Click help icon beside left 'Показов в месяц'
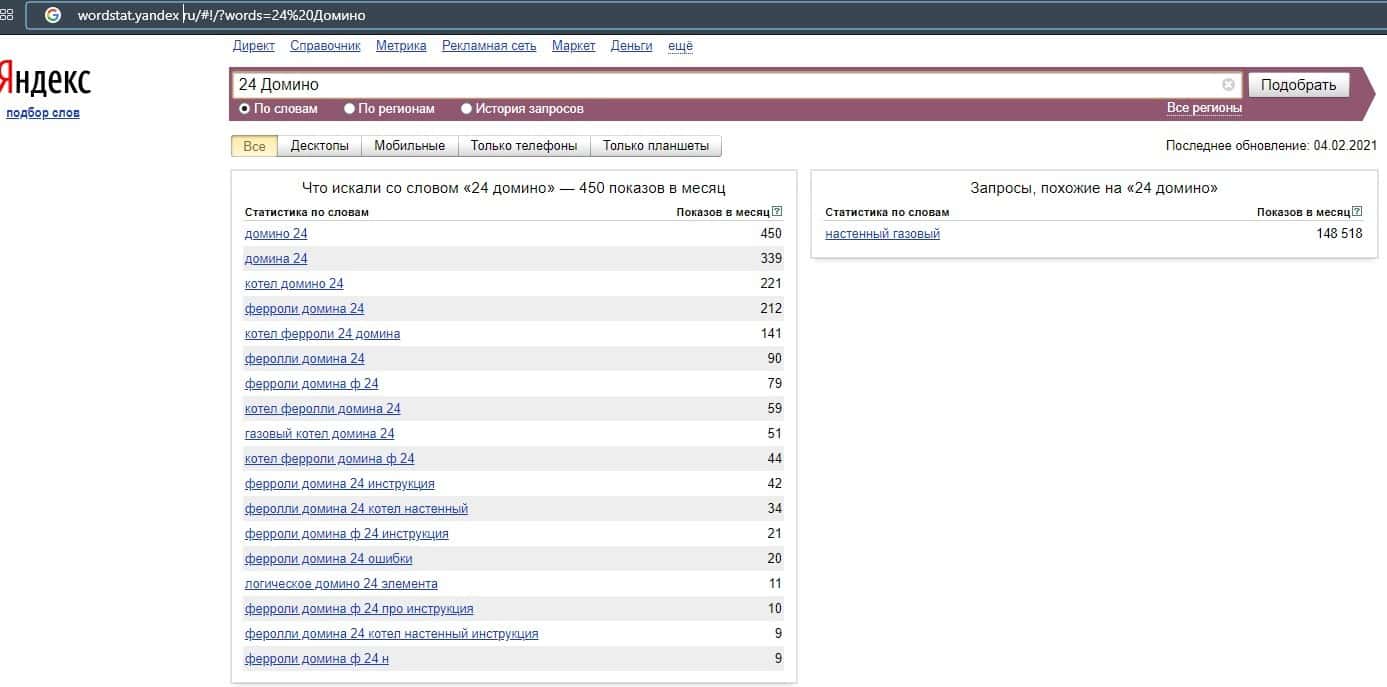 [777, 212]
